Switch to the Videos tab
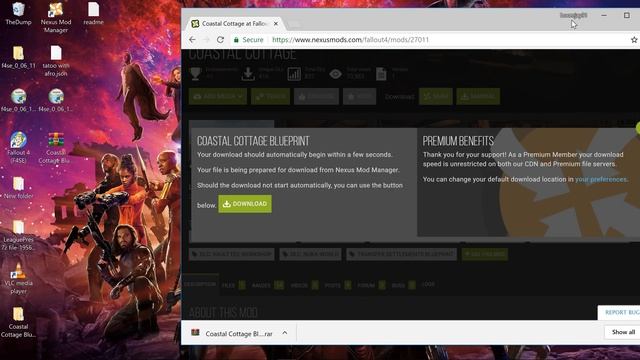640x360 pixels. click(x=304, y=285)
